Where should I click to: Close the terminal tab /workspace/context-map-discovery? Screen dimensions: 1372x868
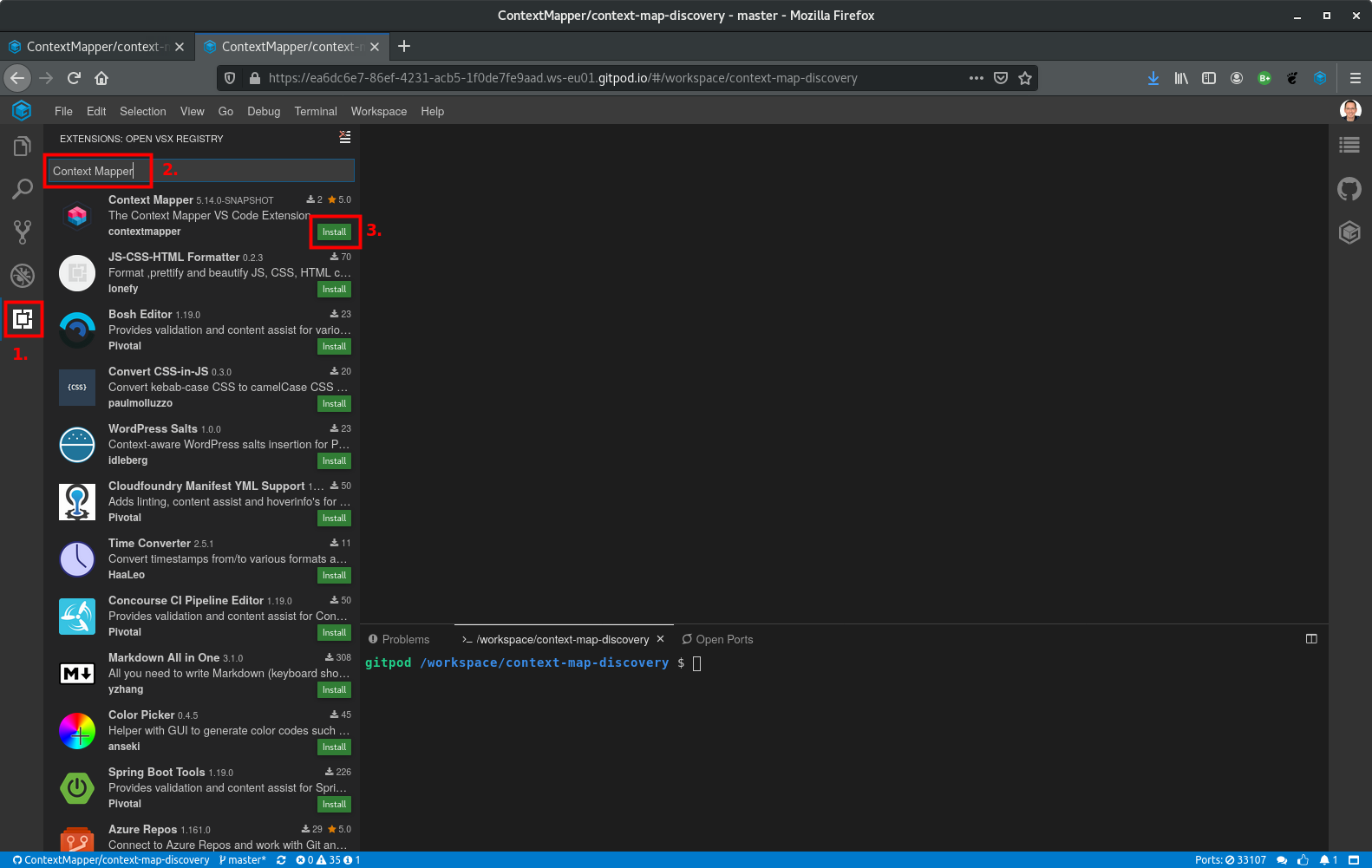pyautogui.click(x=661, y=639)
